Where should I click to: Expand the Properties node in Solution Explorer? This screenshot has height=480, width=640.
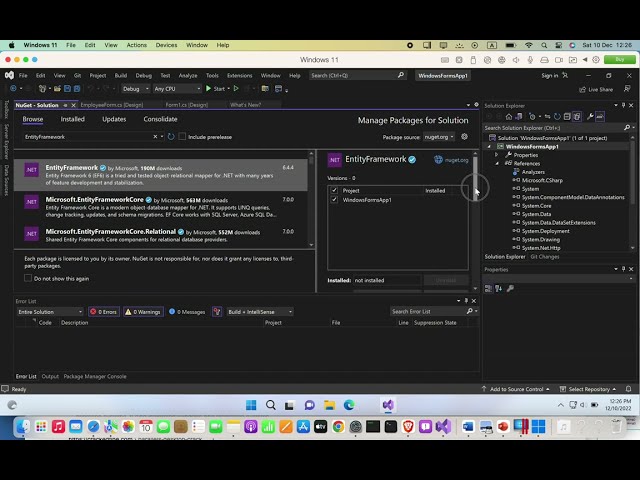pyautogui.click(x=497, y=155)
